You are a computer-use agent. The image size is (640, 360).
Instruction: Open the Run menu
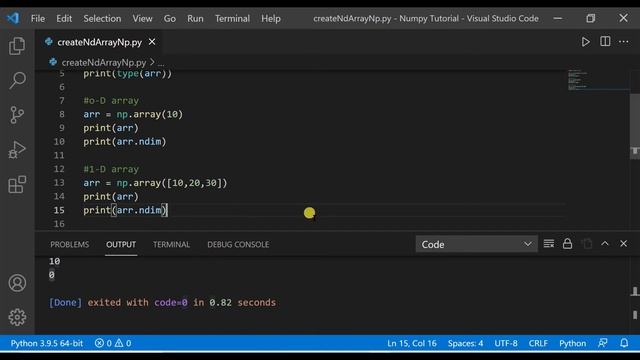(195, 18)
